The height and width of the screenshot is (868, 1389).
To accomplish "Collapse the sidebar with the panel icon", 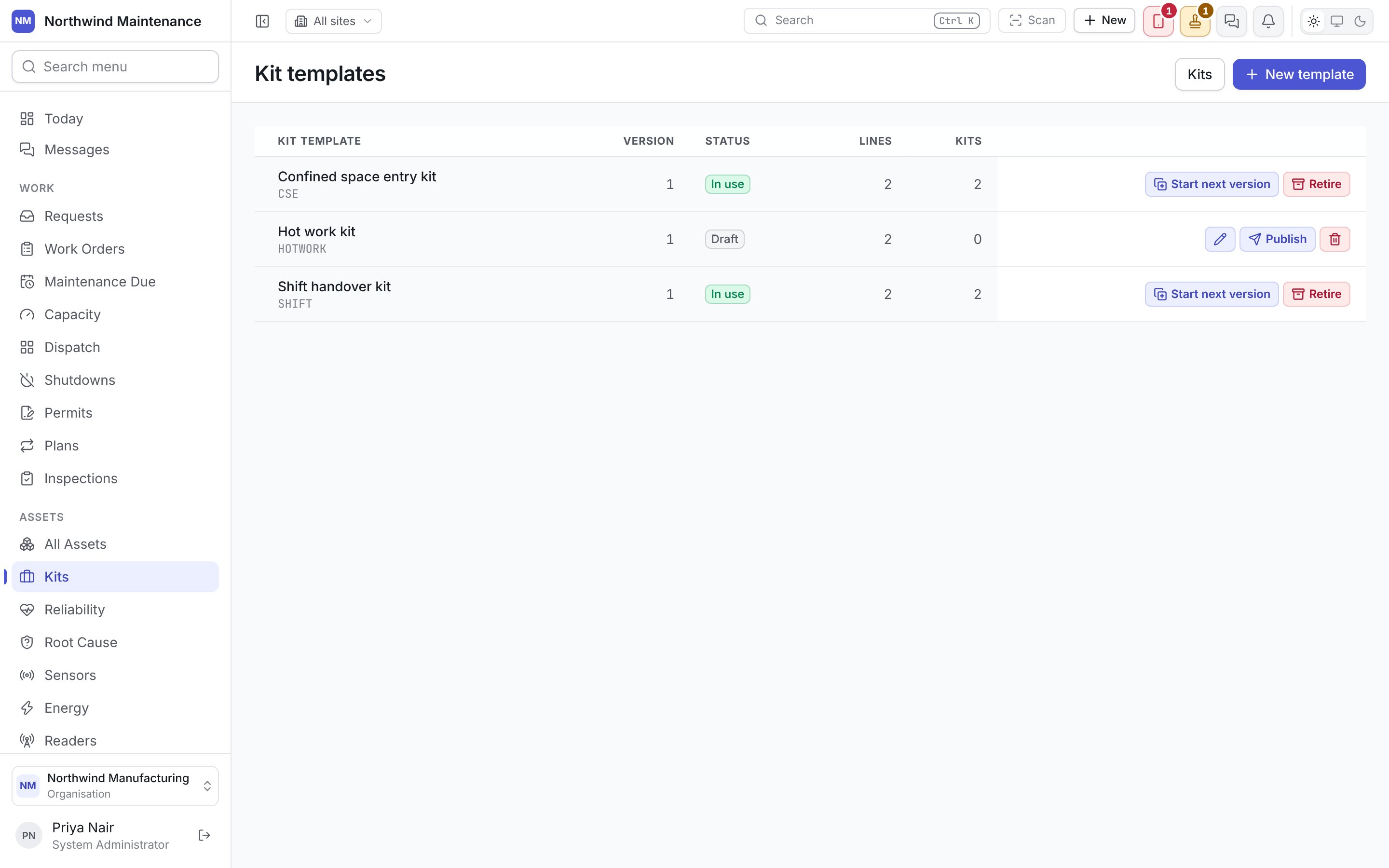I will click(262, 21).
